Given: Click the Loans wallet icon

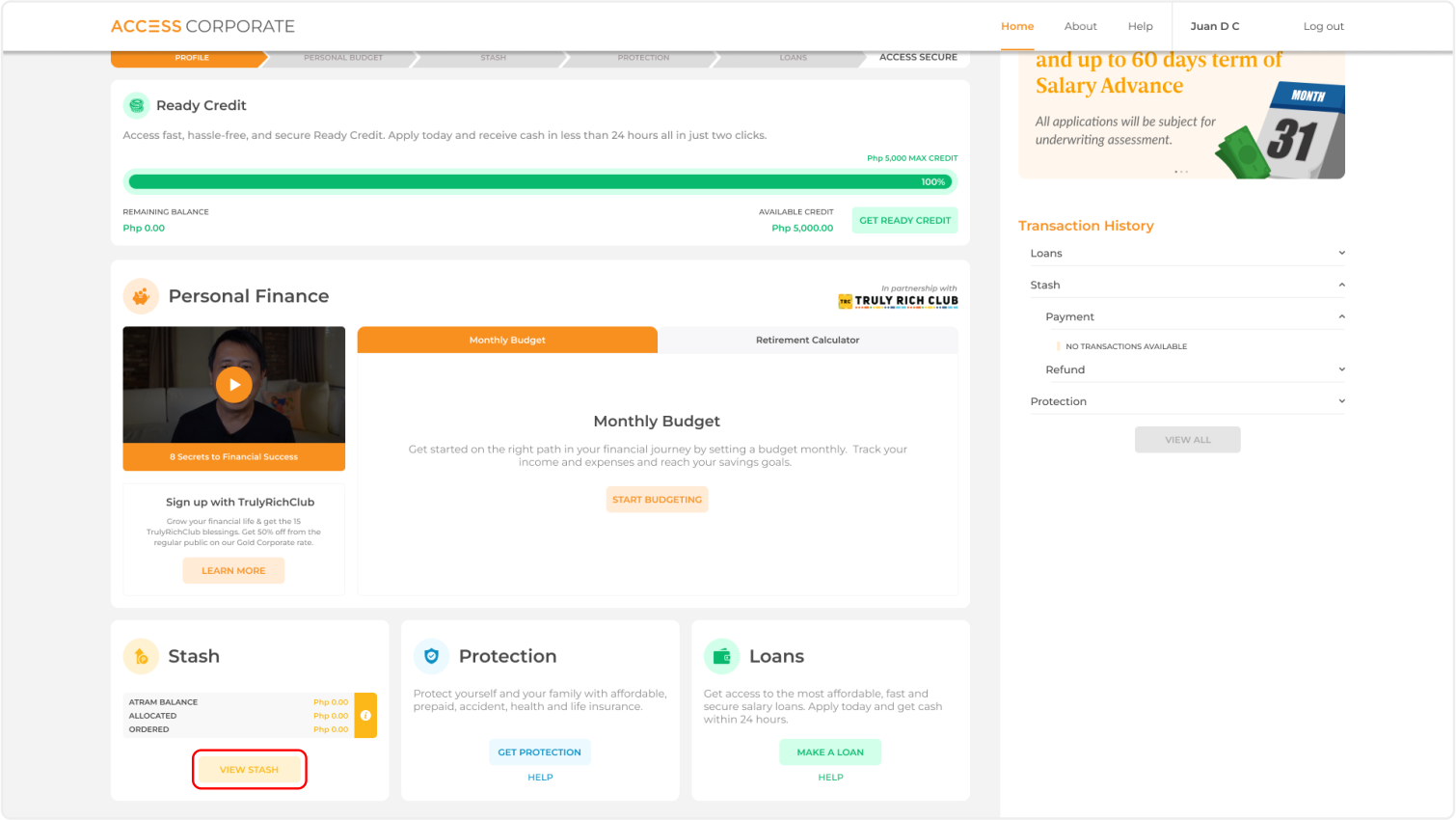Looking at the screenshot, I should [x=721, y=656].
